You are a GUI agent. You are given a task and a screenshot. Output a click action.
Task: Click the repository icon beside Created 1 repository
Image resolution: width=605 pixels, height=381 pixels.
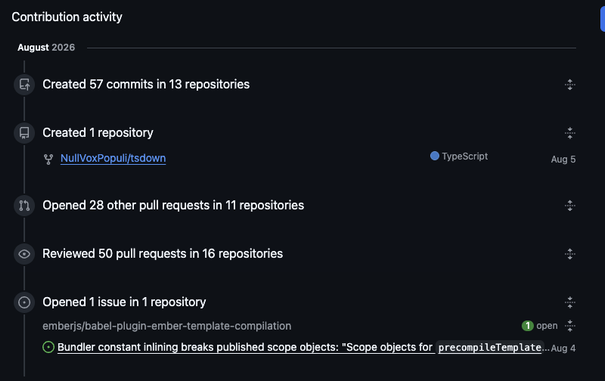click(24, 133)
